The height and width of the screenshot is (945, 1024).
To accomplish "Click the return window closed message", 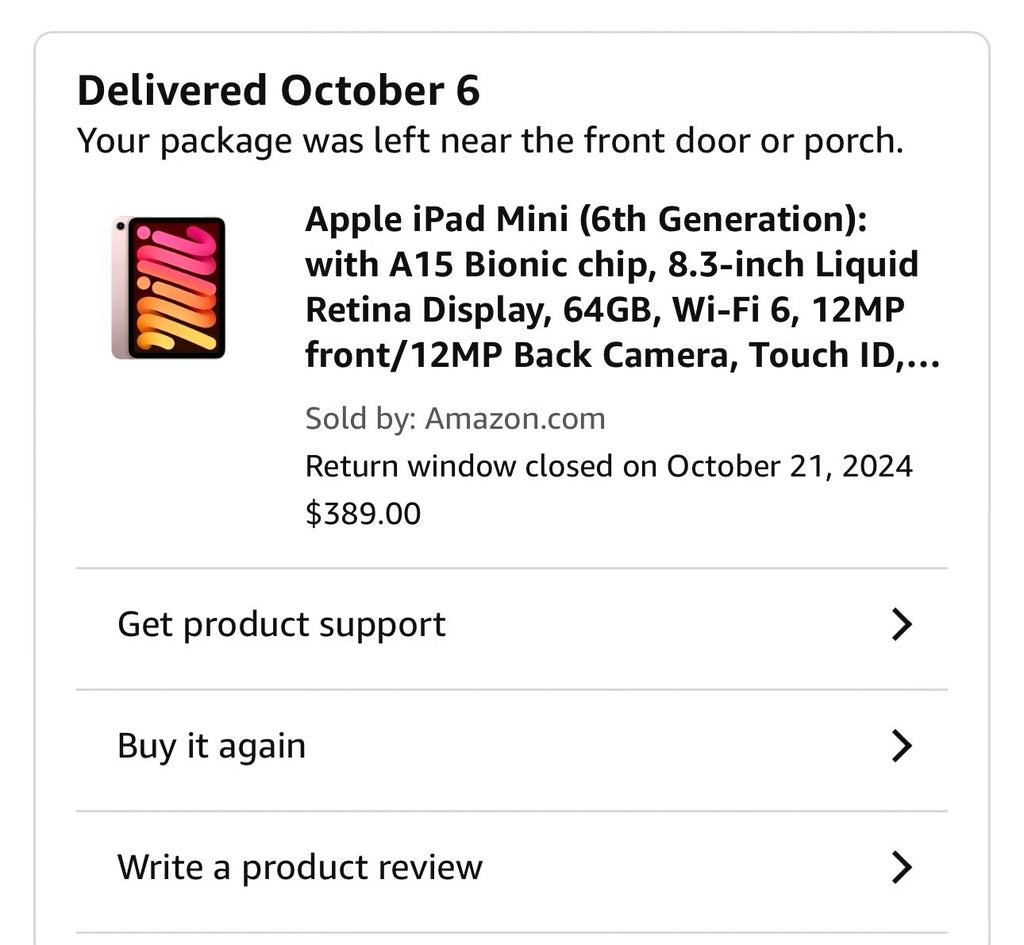I will tap(609, 466).
